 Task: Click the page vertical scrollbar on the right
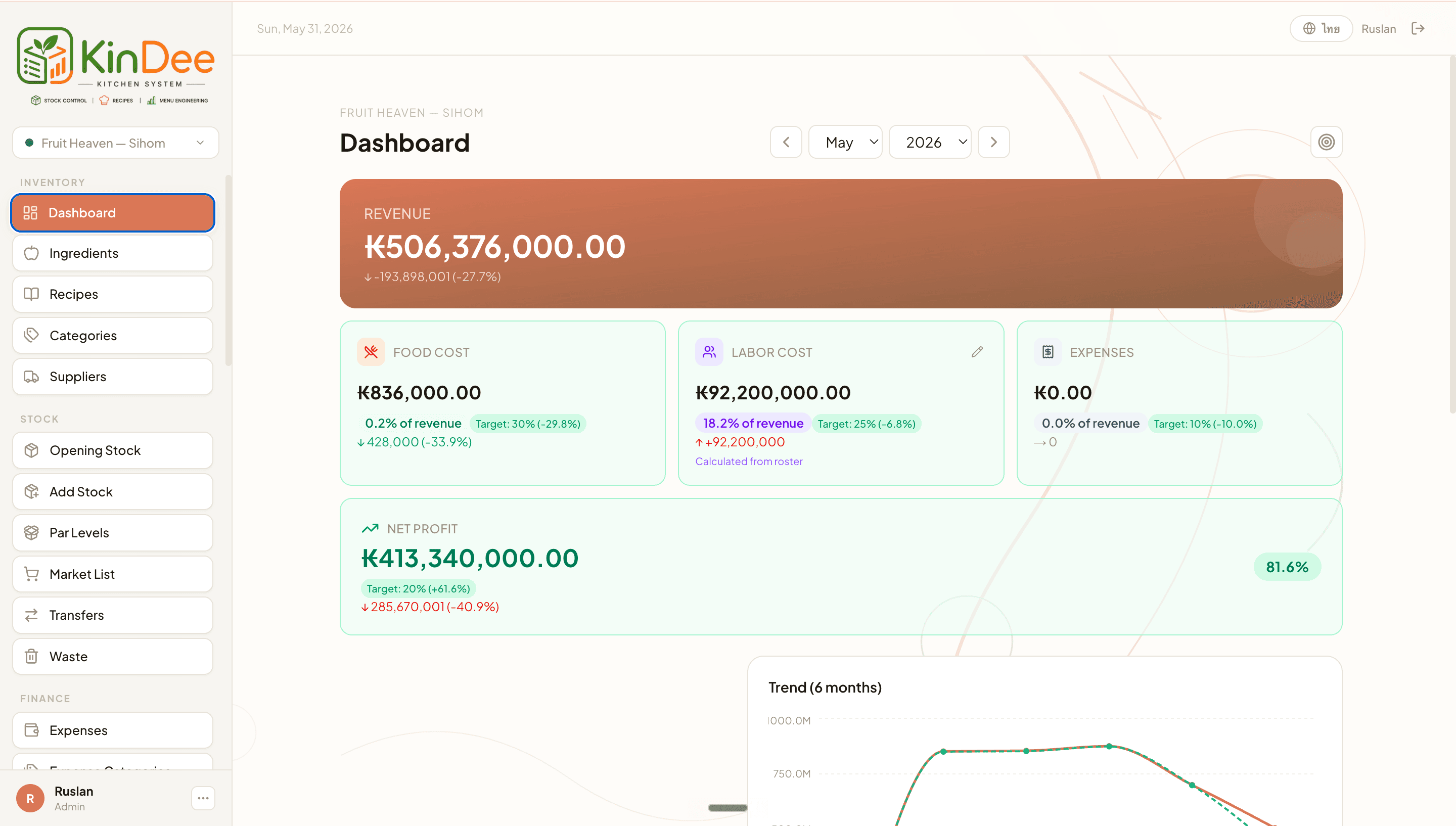[x=1452, y=234]
